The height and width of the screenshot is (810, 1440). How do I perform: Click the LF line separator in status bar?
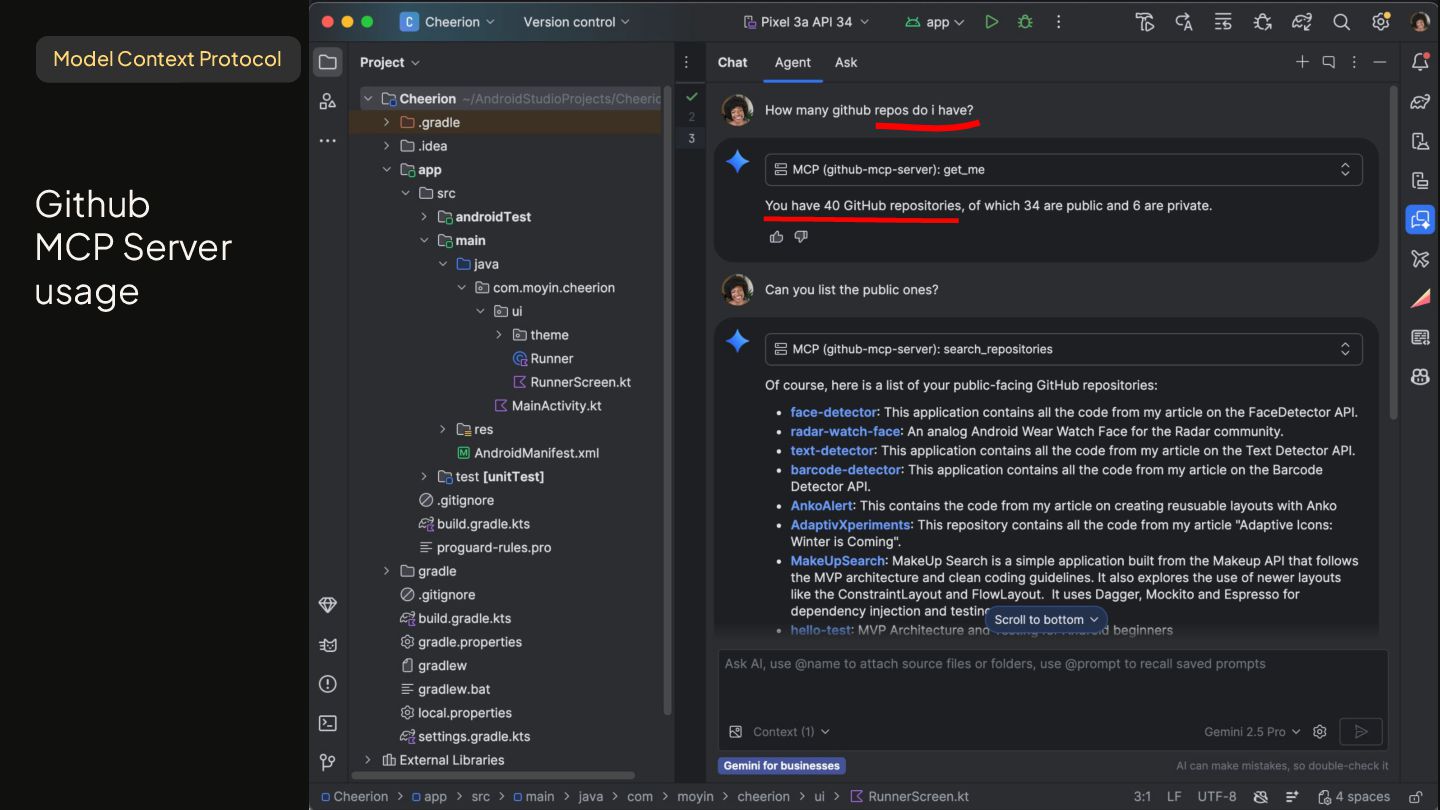(x=1174, y=797)
